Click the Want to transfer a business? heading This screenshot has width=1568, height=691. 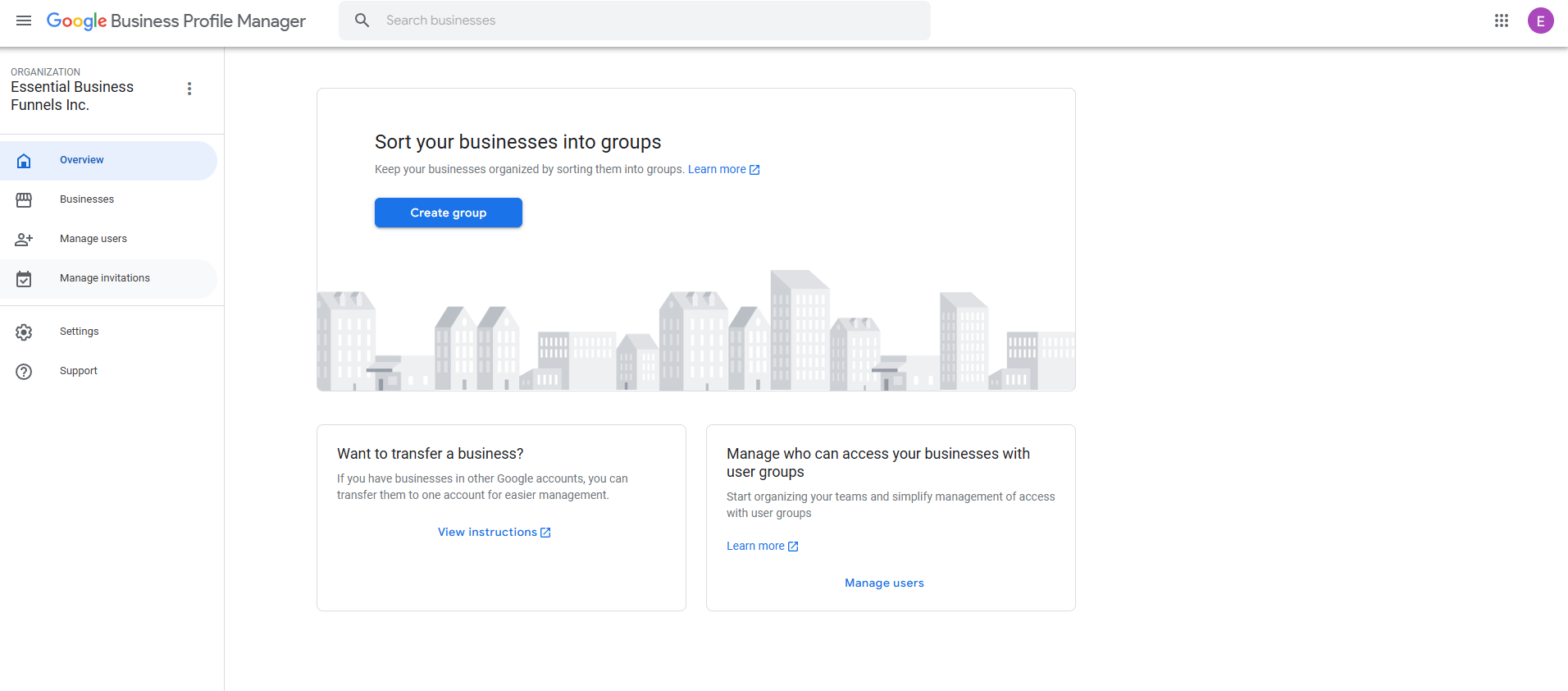click(x=430, y=454)
